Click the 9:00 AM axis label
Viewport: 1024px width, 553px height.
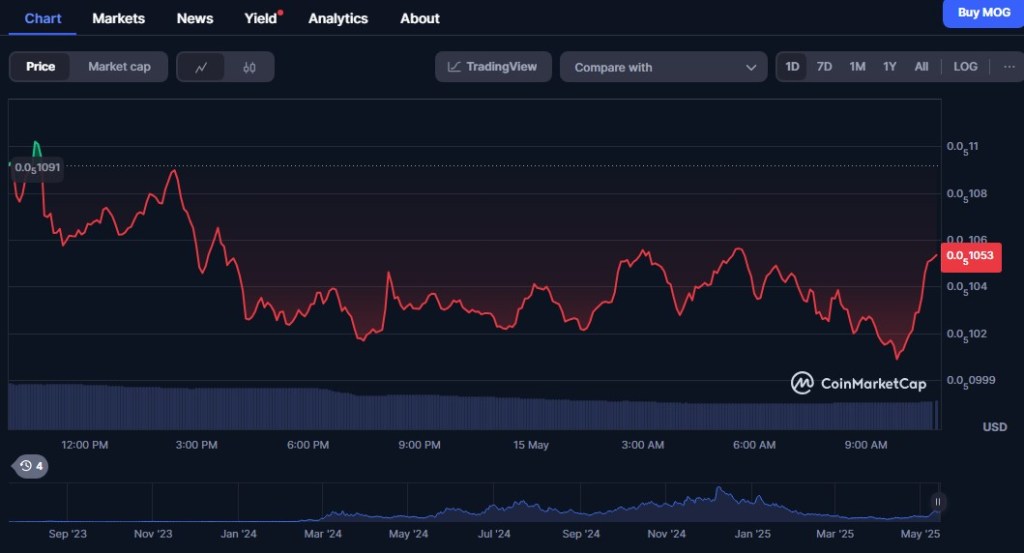[x=866, y=445]
